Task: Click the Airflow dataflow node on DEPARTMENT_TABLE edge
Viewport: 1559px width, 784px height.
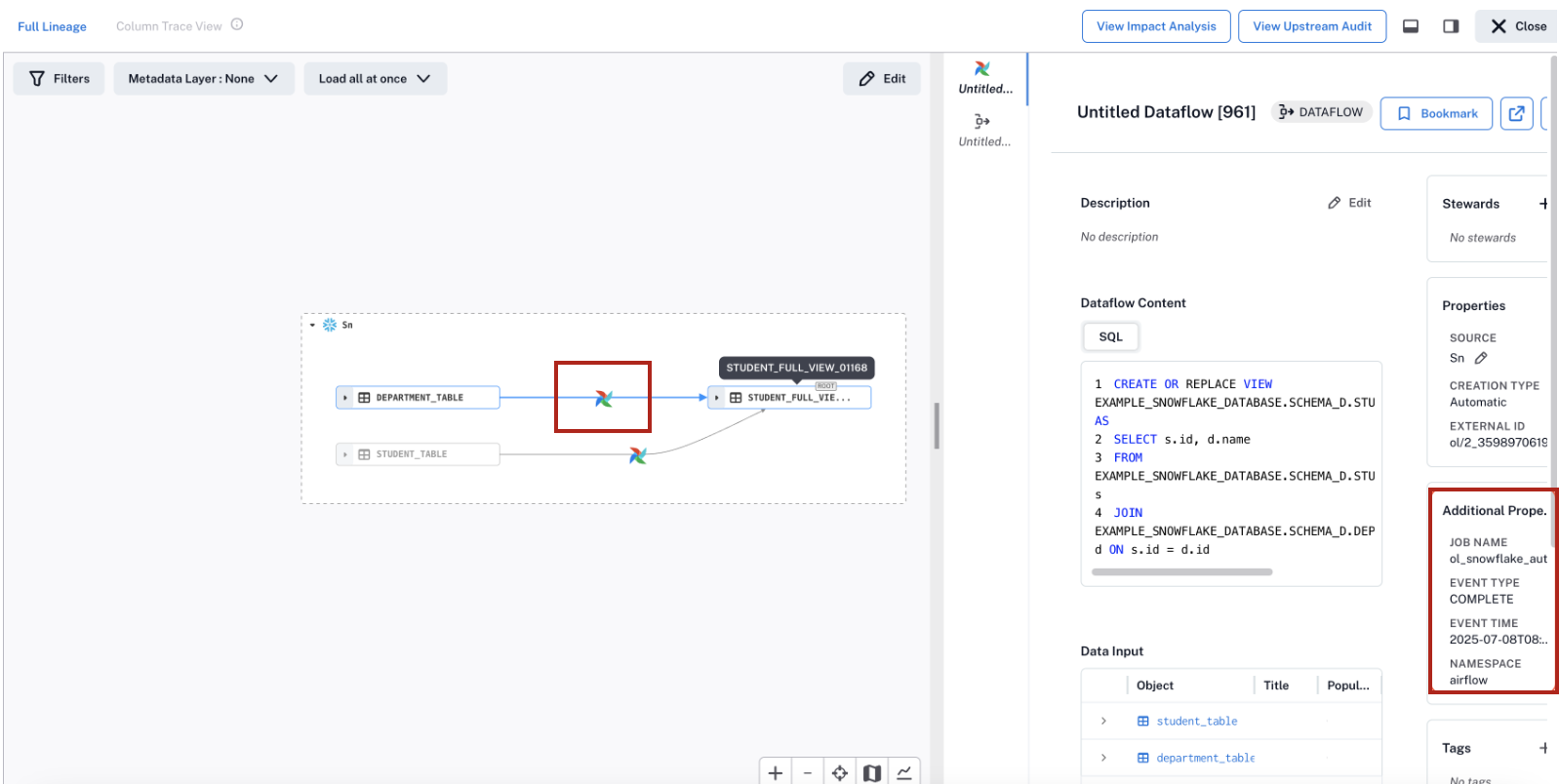Action: [604, 398]
